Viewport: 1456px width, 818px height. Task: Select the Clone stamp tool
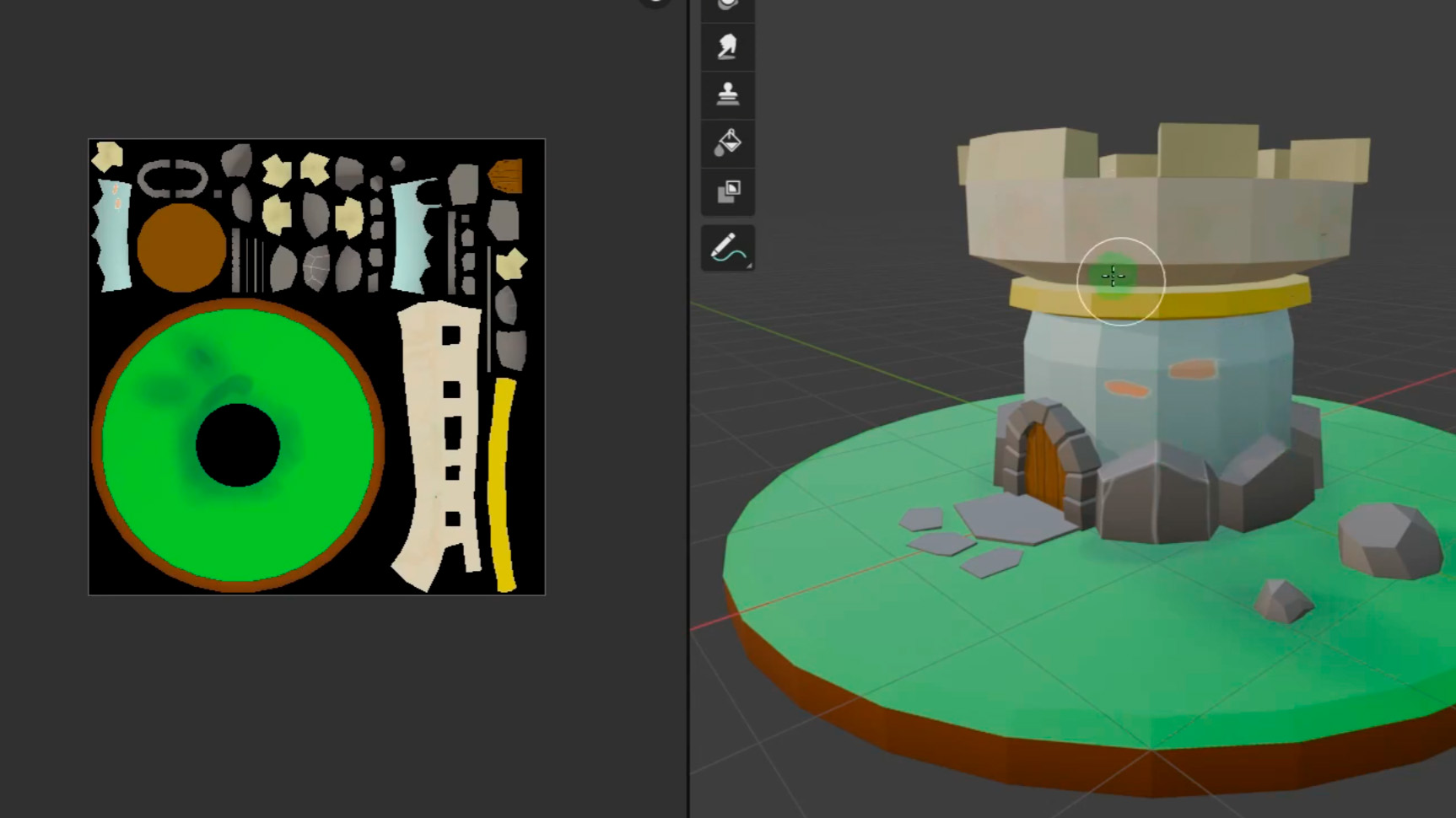727,94
